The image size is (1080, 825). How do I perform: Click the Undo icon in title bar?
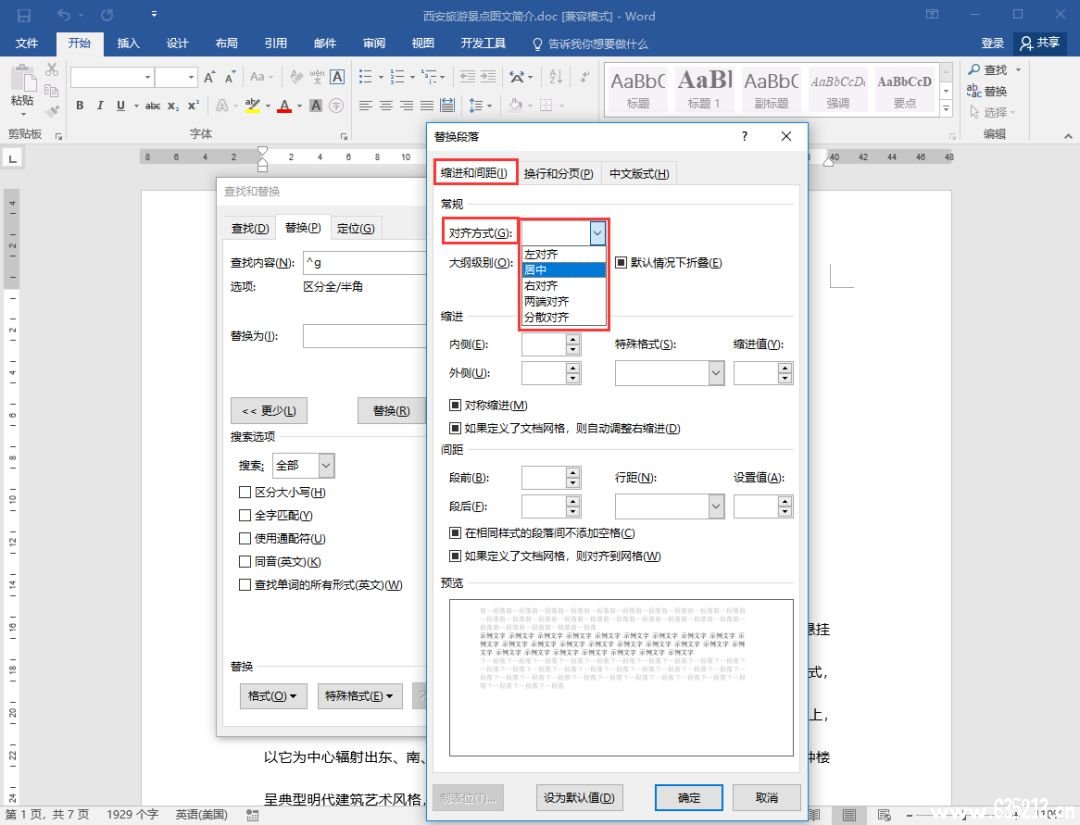(x=64, y=15)
